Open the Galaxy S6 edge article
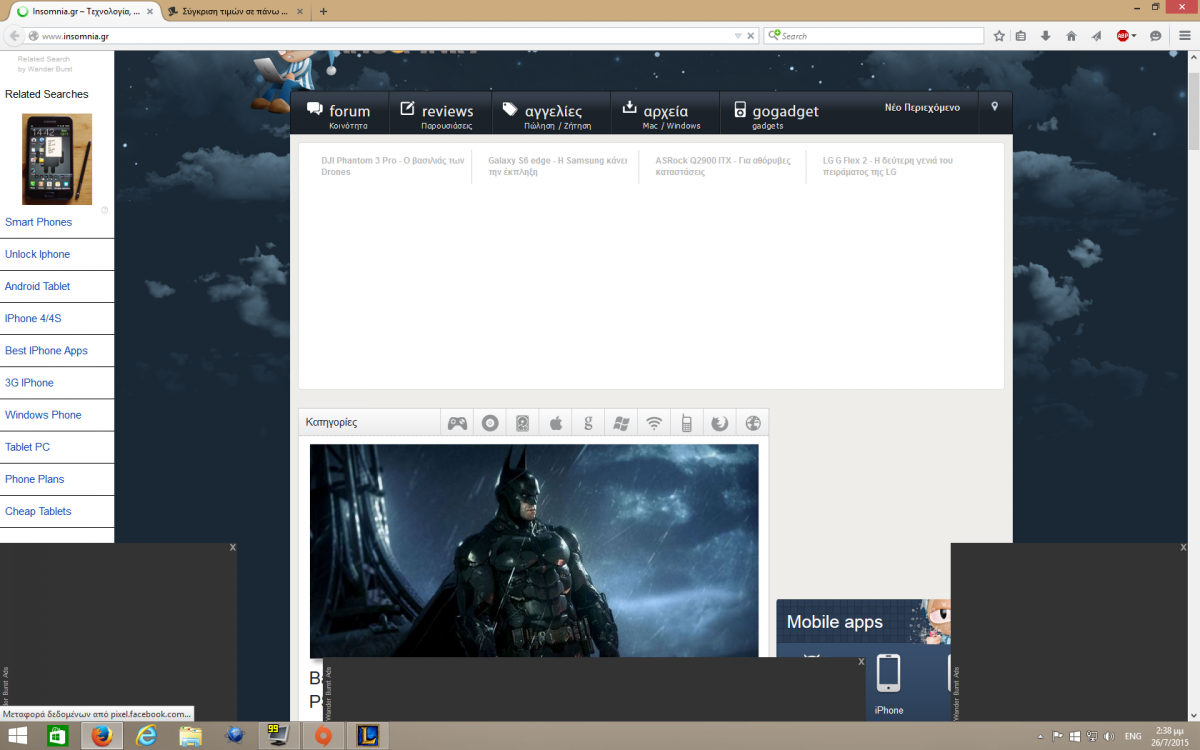 558,166
